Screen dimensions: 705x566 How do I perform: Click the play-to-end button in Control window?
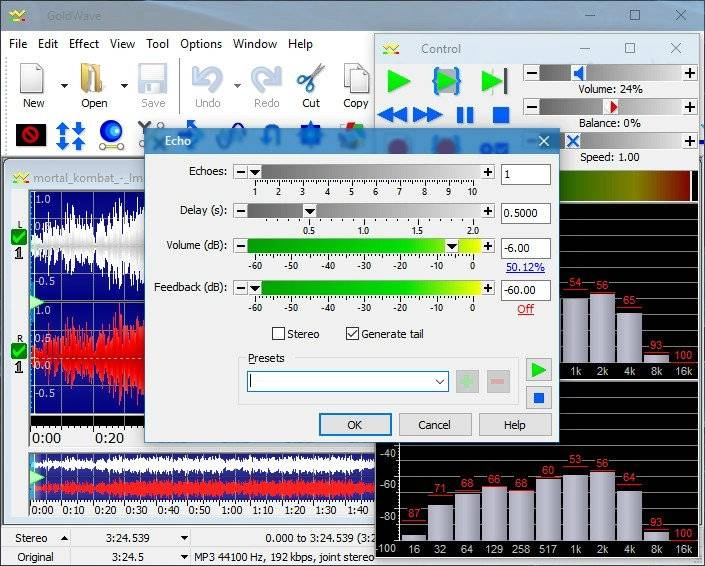[x=494, y=81]
